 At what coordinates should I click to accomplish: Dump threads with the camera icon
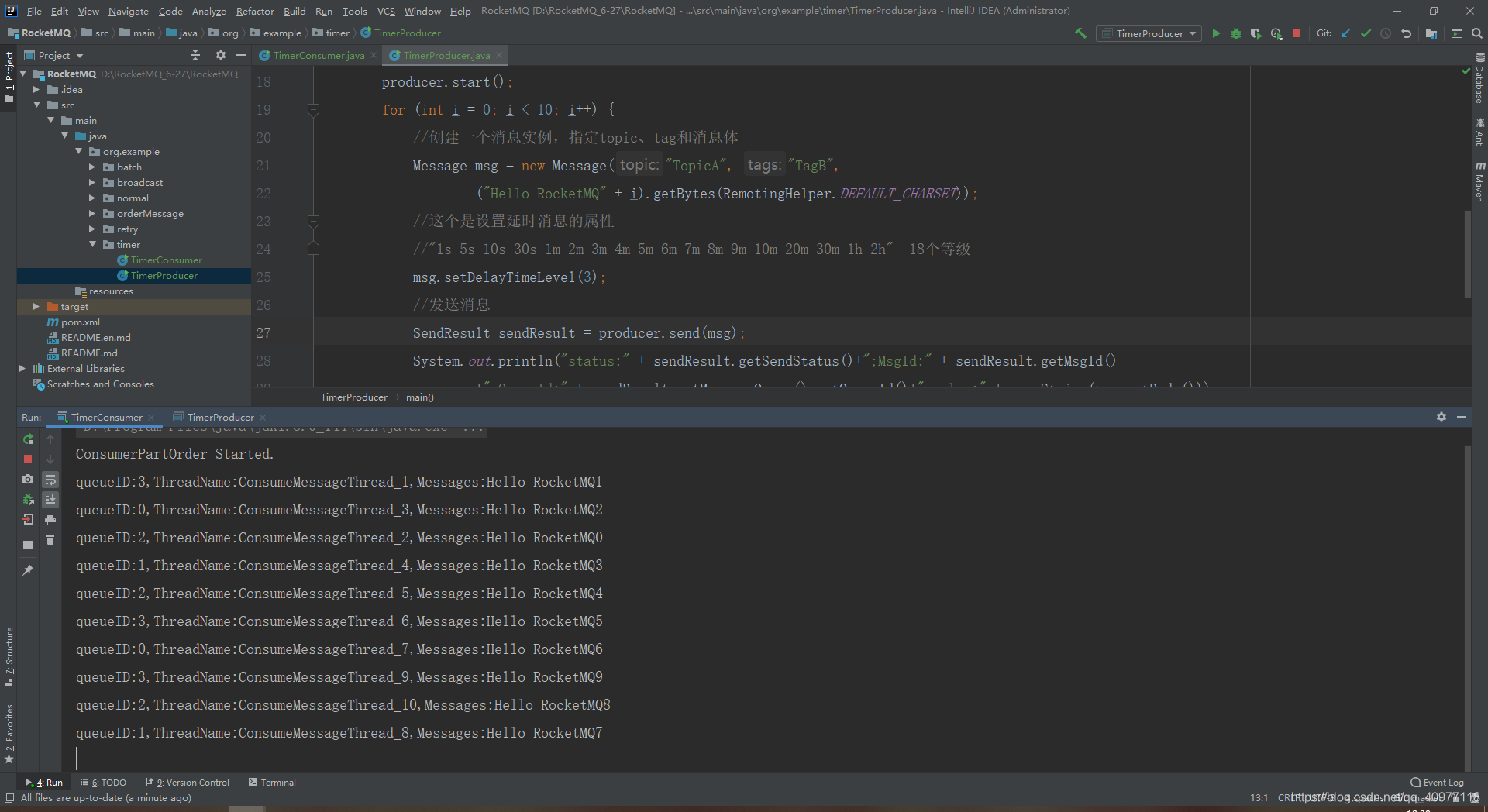(x=28, y=479)
